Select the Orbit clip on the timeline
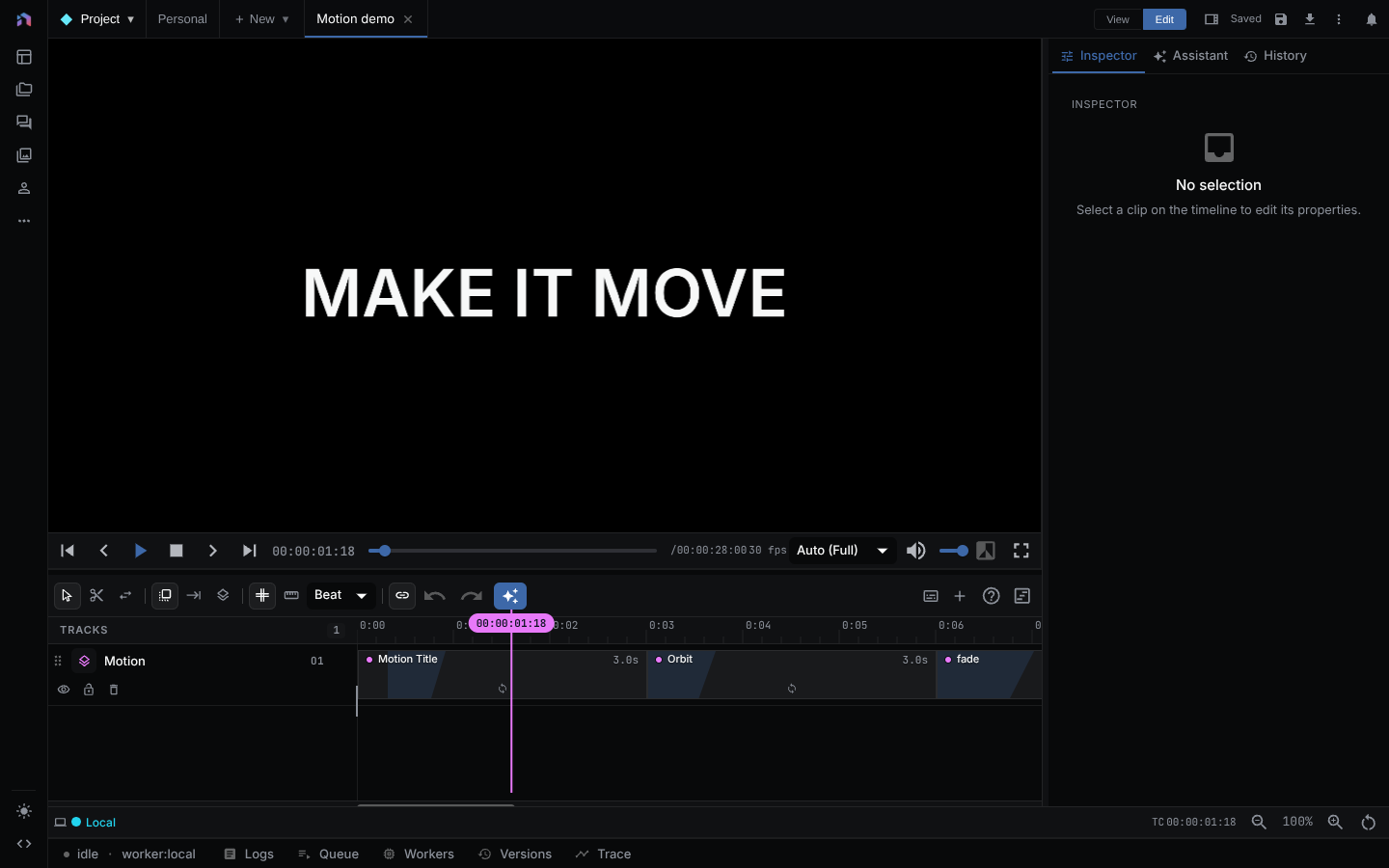1389x868 pixels. click(791, 674)
